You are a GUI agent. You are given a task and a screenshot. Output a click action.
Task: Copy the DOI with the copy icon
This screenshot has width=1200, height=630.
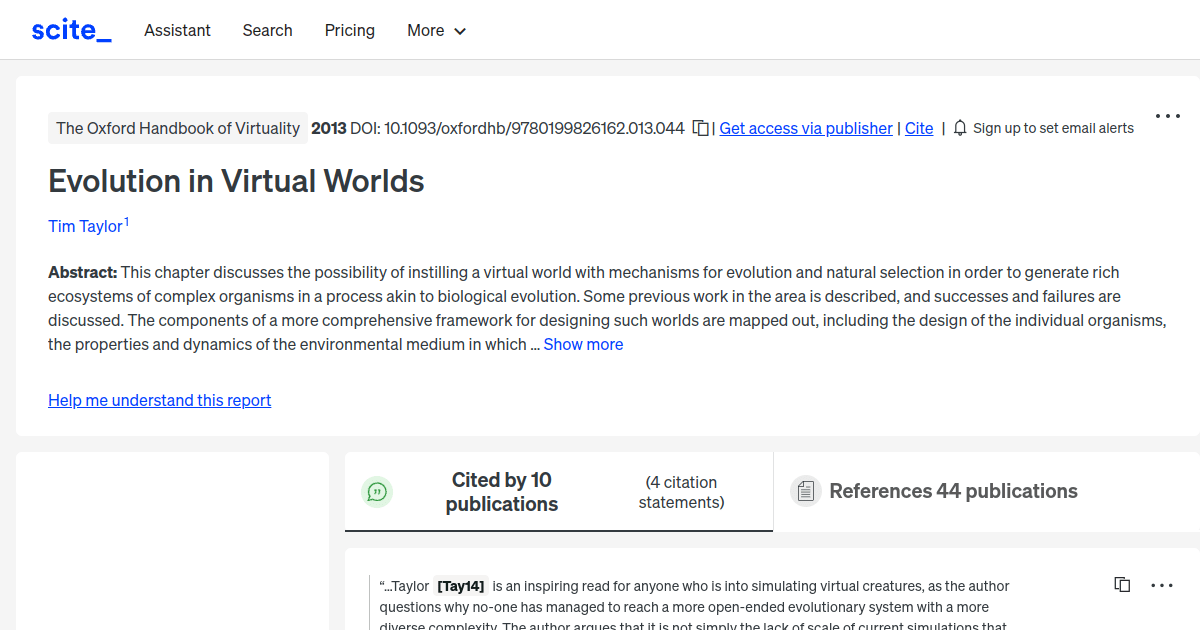coord(701,128)
